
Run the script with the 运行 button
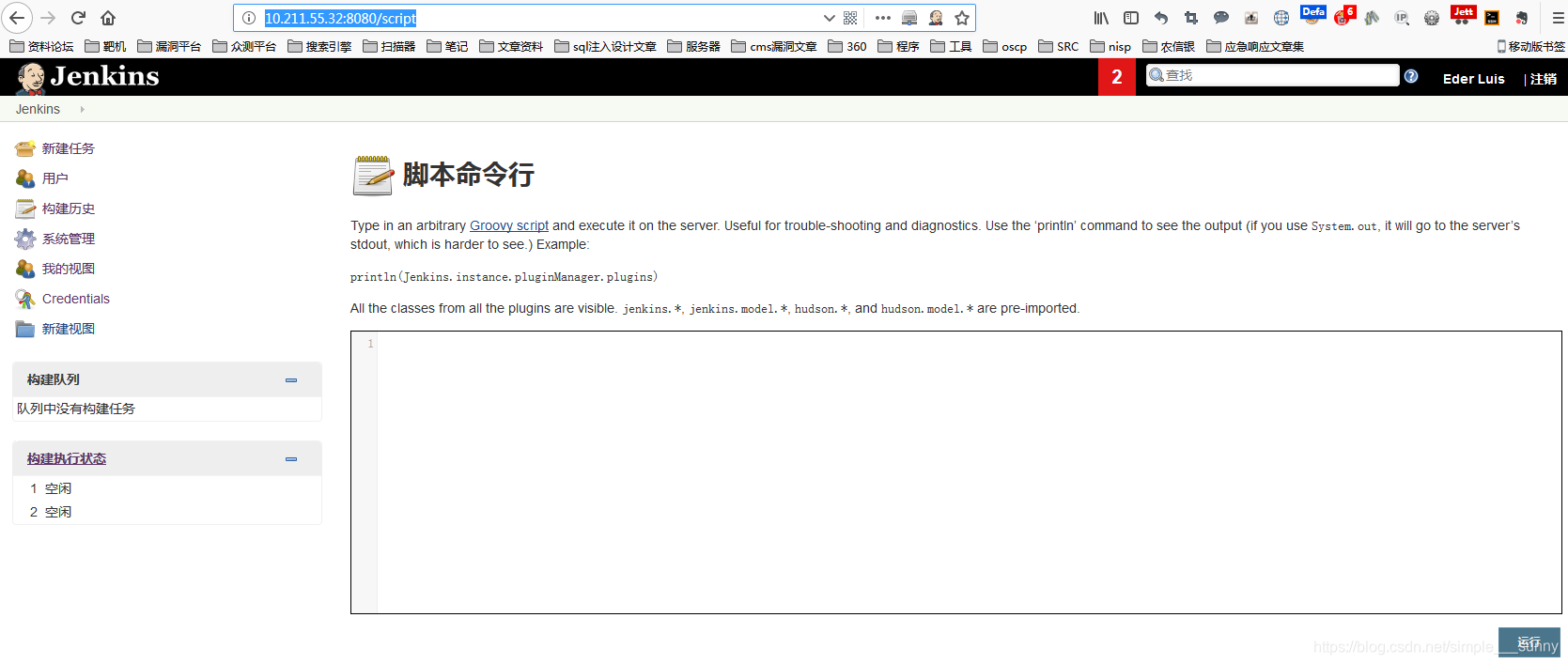click(1529, 642)
